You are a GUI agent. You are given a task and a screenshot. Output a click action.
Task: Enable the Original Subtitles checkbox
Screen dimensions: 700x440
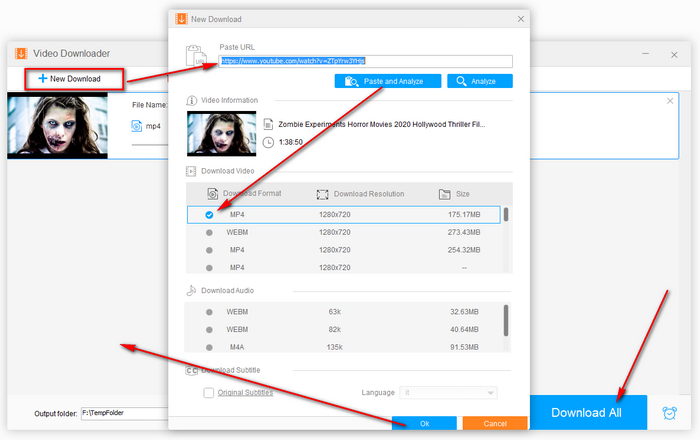tap(208, 393)
